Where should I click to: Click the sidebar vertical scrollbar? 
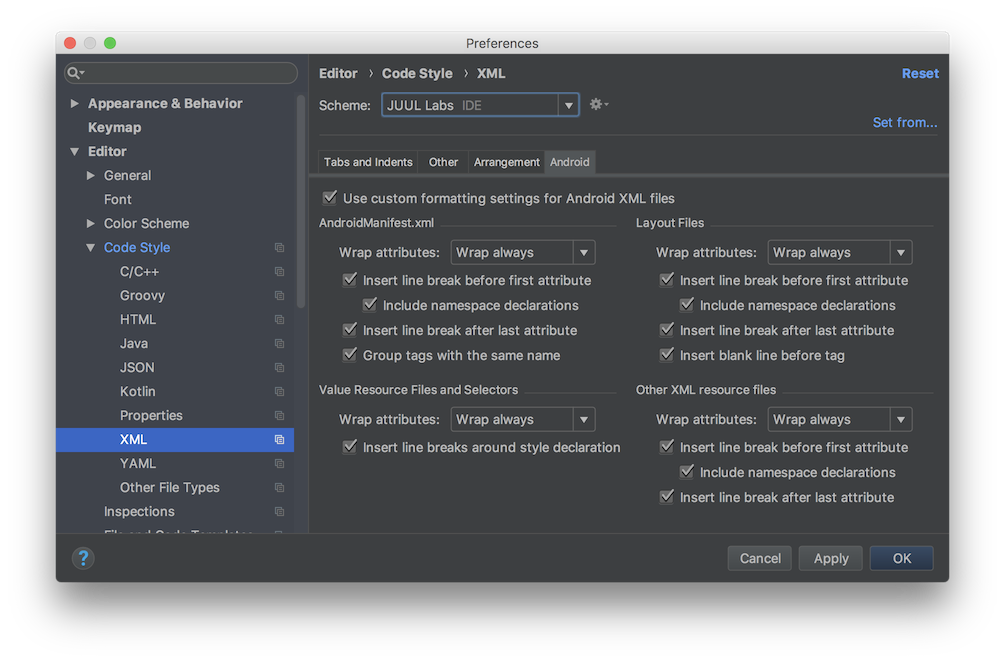click(x=301, y=202)
